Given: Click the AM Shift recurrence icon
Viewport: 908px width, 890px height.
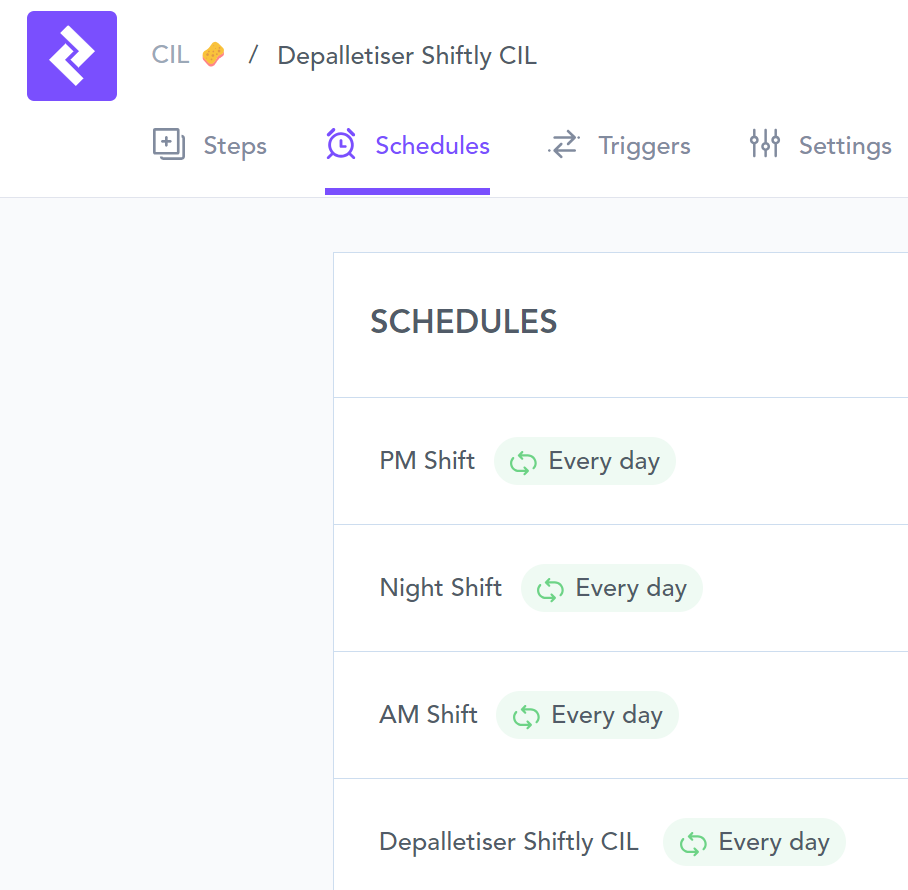Looking at the screenshot, I should (526, 716).
